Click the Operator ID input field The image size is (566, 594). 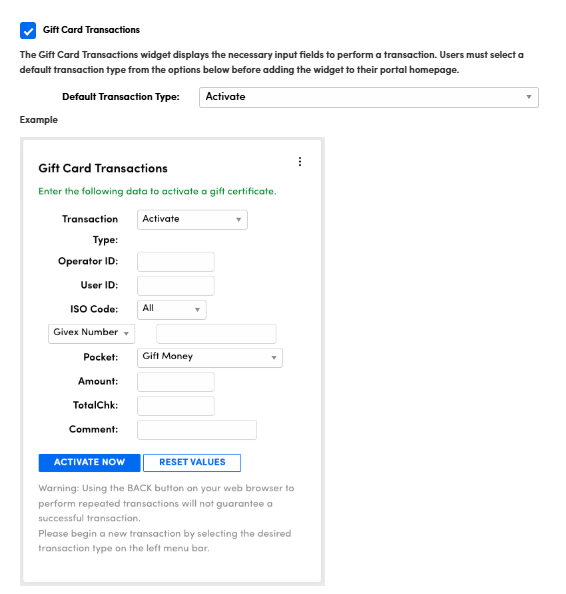(x=176, y=262)
